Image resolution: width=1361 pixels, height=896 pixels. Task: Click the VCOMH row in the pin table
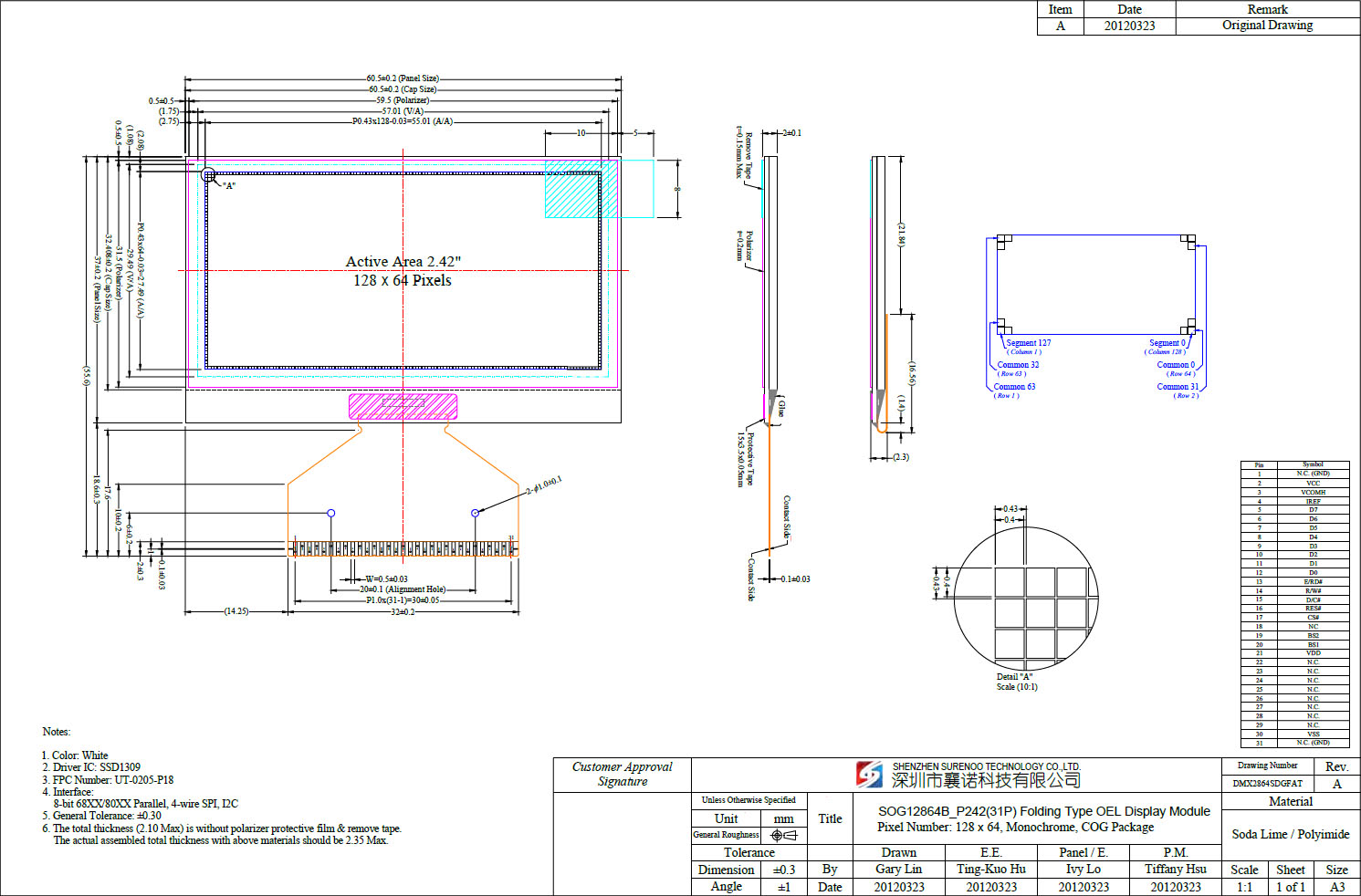click(1313, 492)
